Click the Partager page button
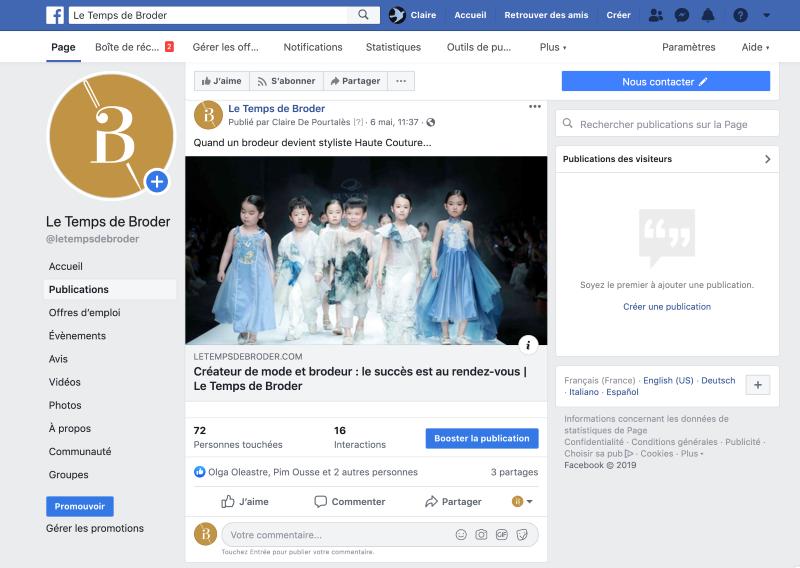The height and width of the screenshot is (568, 800). 356,81
